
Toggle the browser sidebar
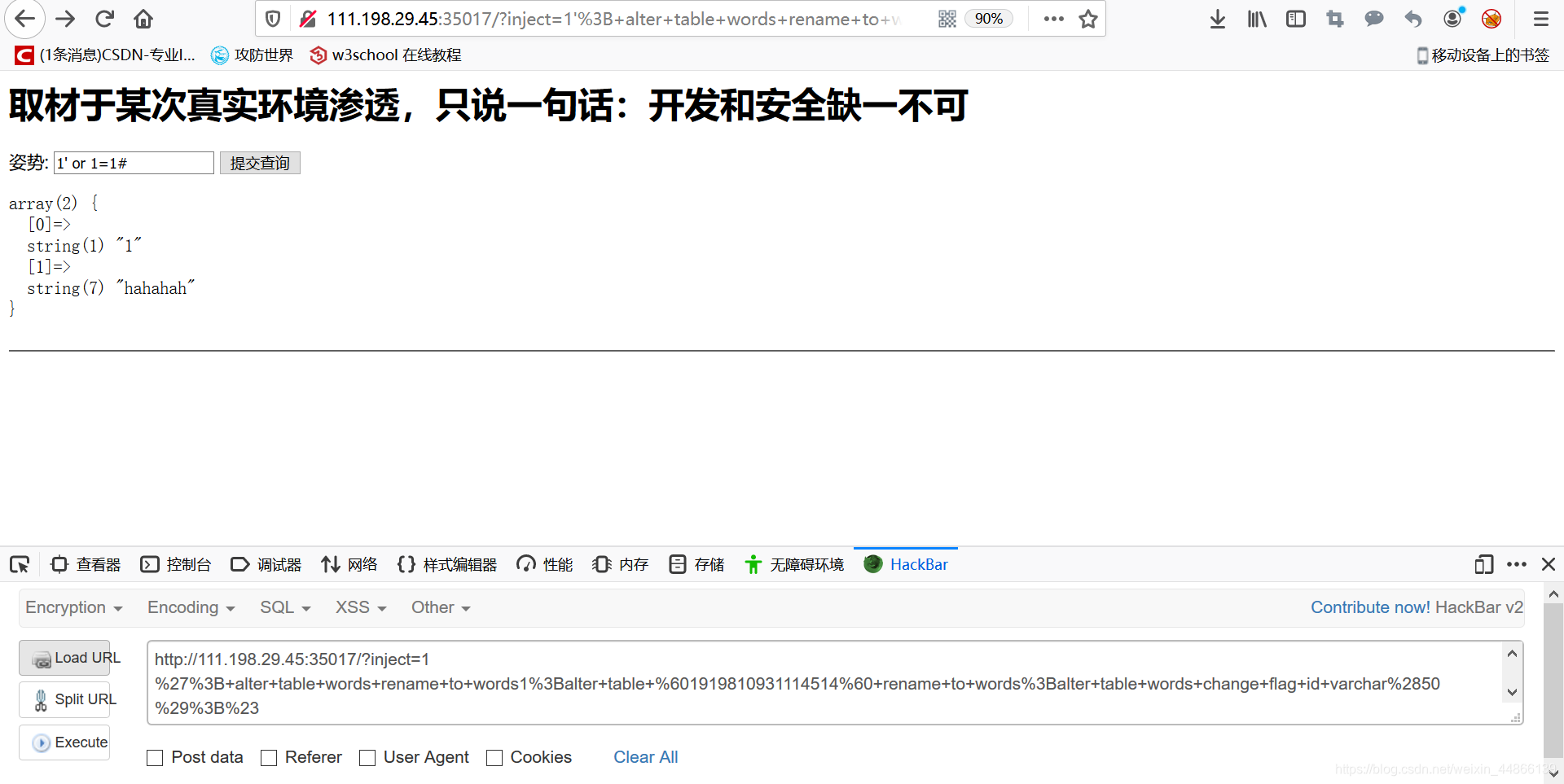[x=1296, y=19]
